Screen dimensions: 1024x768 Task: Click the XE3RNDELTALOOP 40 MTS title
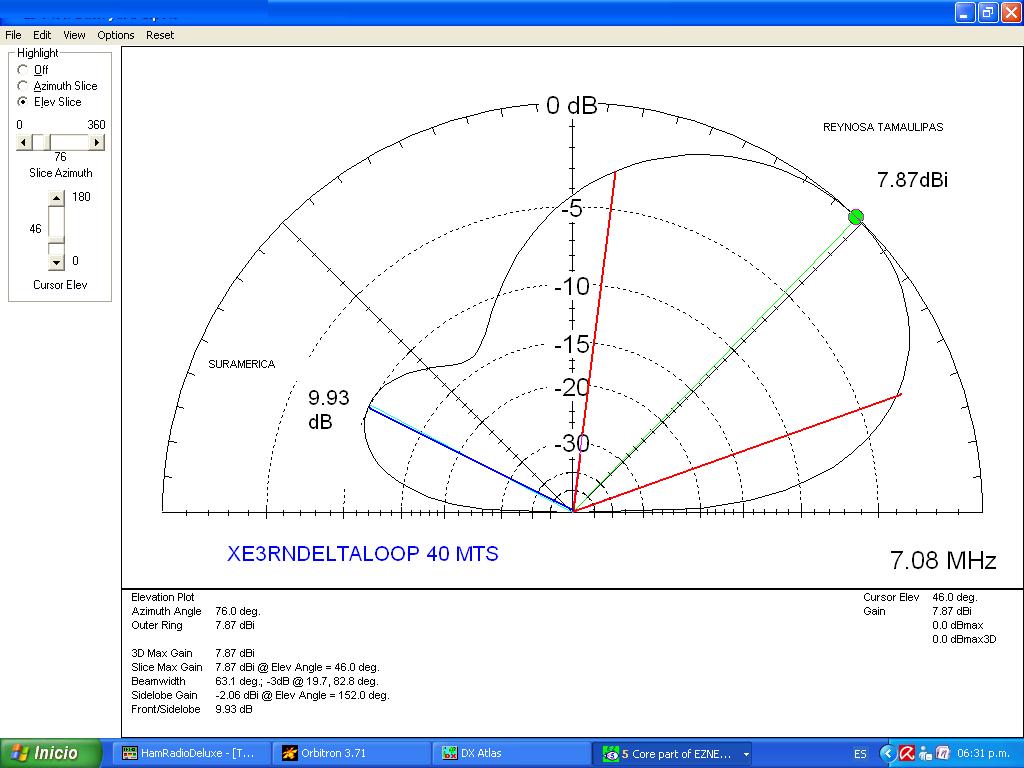363,554
